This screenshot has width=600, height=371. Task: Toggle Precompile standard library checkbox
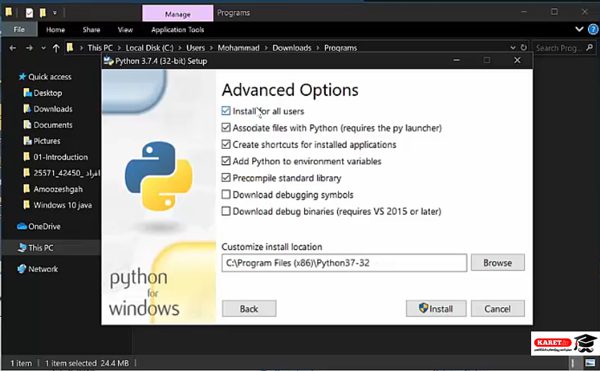[x=226, y=178]
